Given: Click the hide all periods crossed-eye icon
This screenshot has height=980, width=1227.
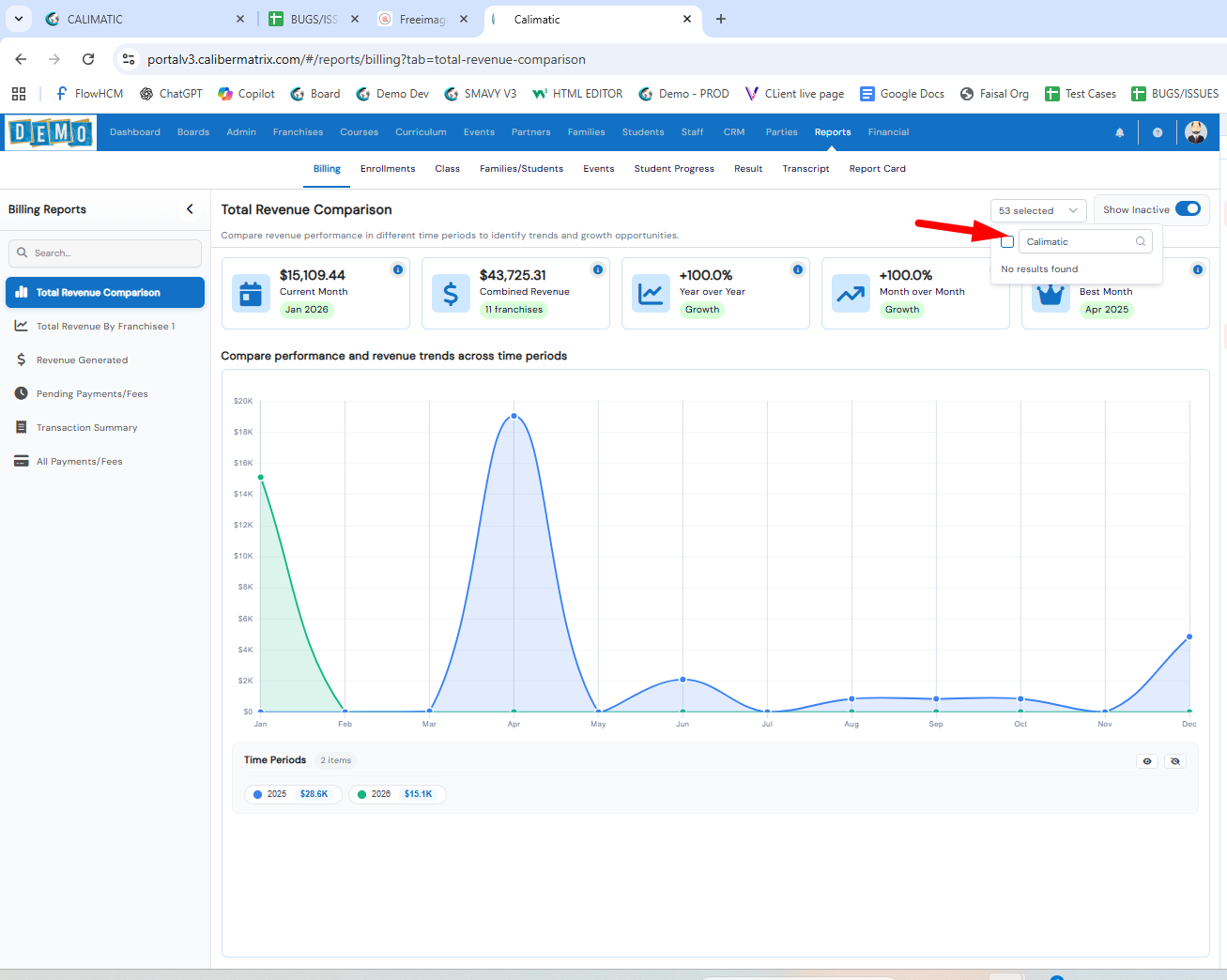Looking at the screenshot, I should (1175, 761).
